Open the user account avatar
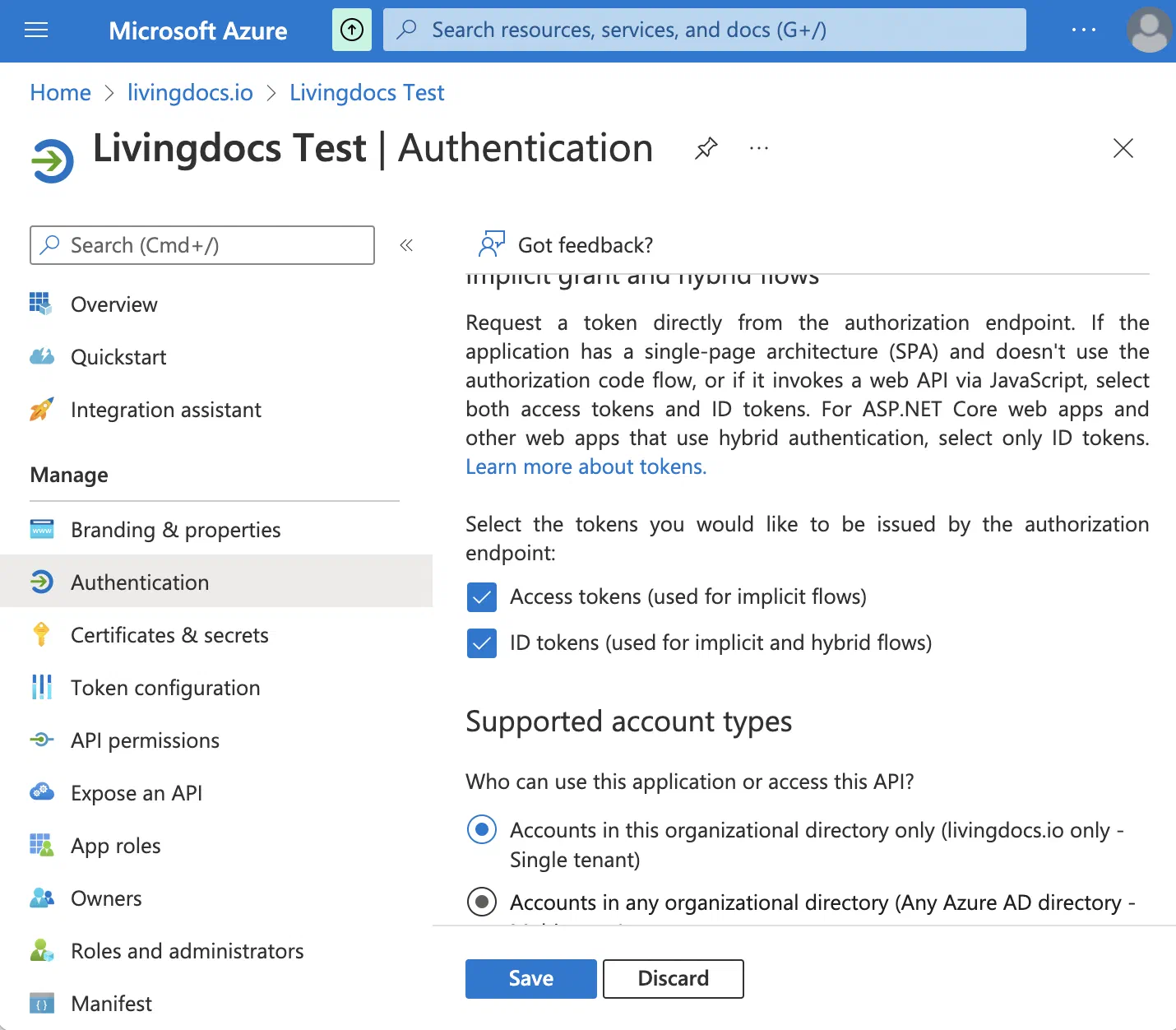 (x=1149, y=30)
